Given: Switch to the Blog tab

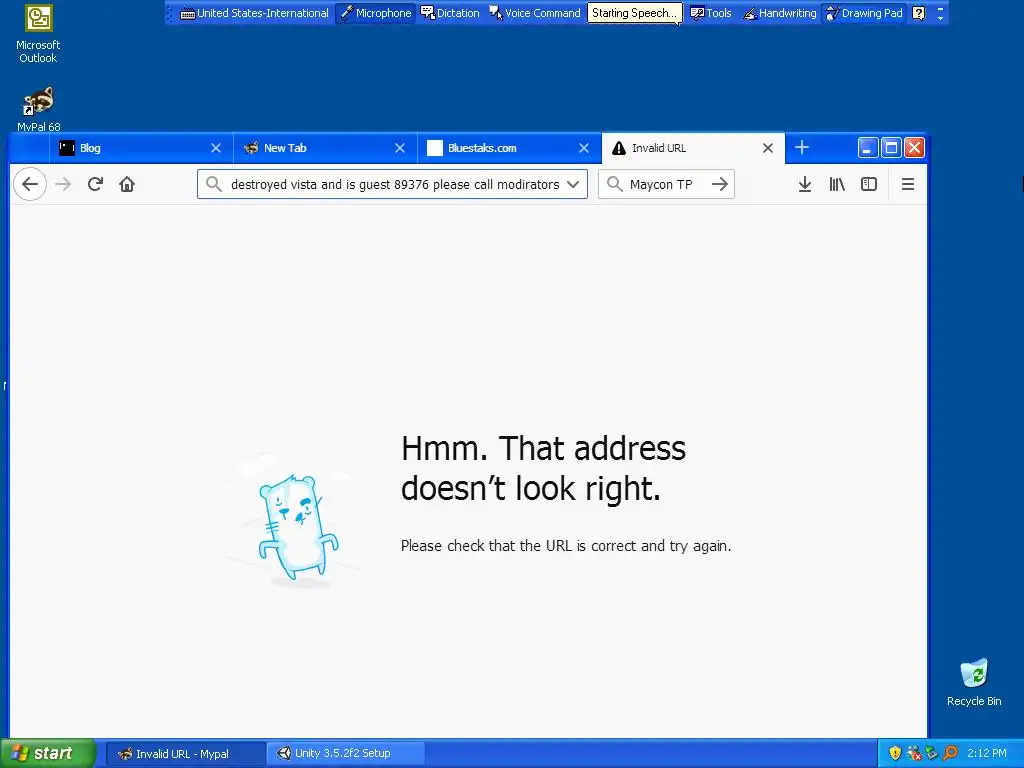Looking at the screenshot, I should tap(140, 148).
